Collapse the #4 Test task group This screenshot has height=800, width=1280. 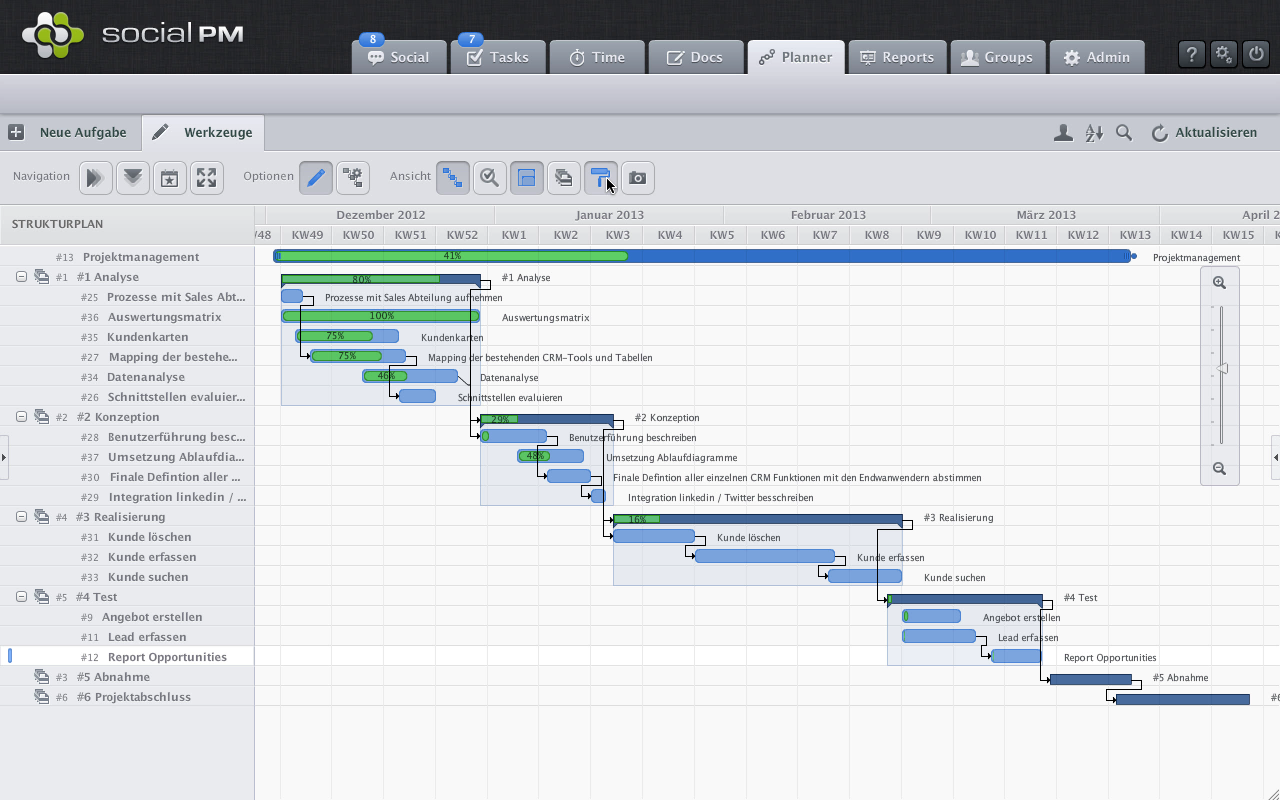tap(21, 597)
